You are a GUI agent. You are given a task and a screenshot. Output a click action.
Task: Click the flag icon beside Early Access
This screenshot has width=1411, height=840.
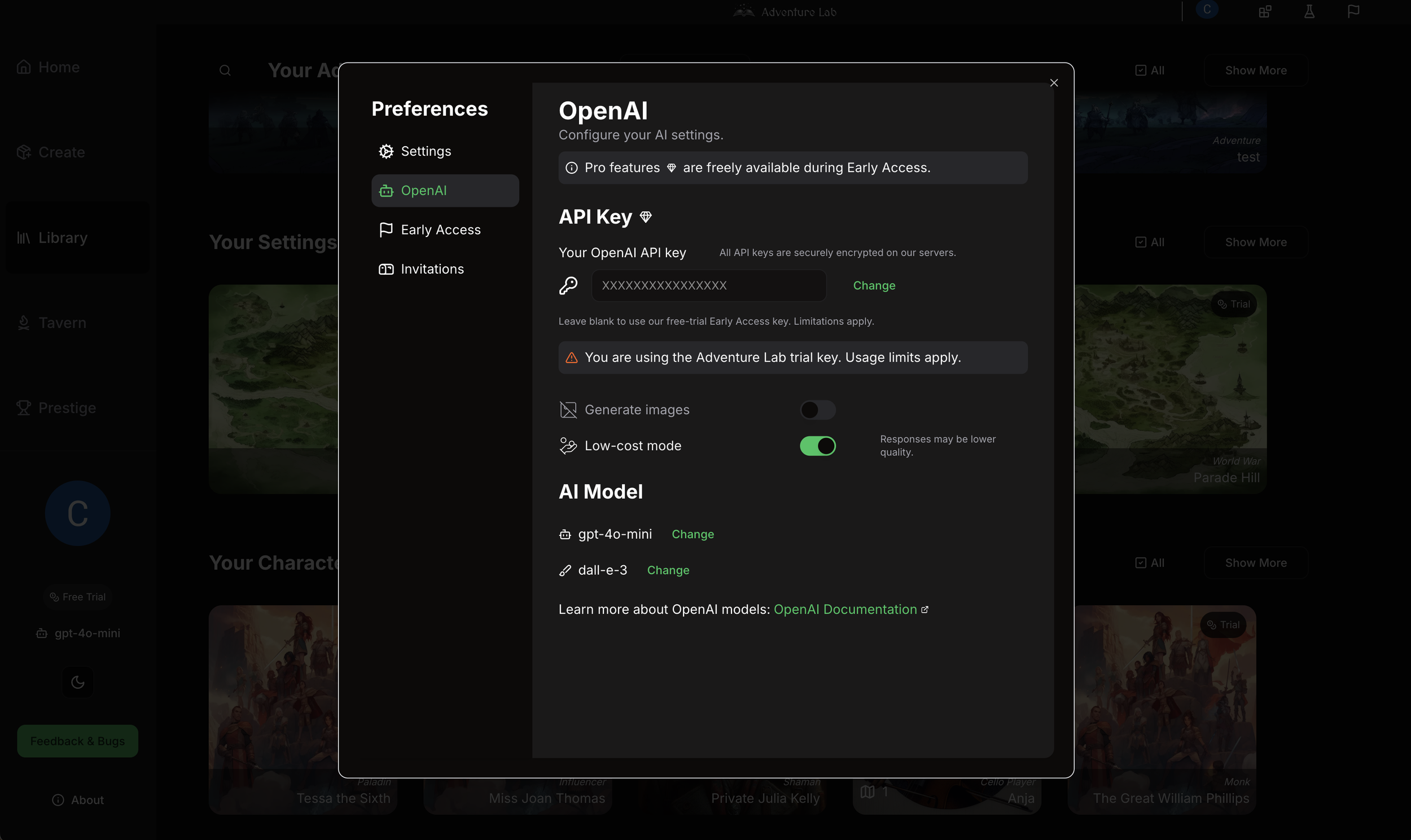point(386,230)
